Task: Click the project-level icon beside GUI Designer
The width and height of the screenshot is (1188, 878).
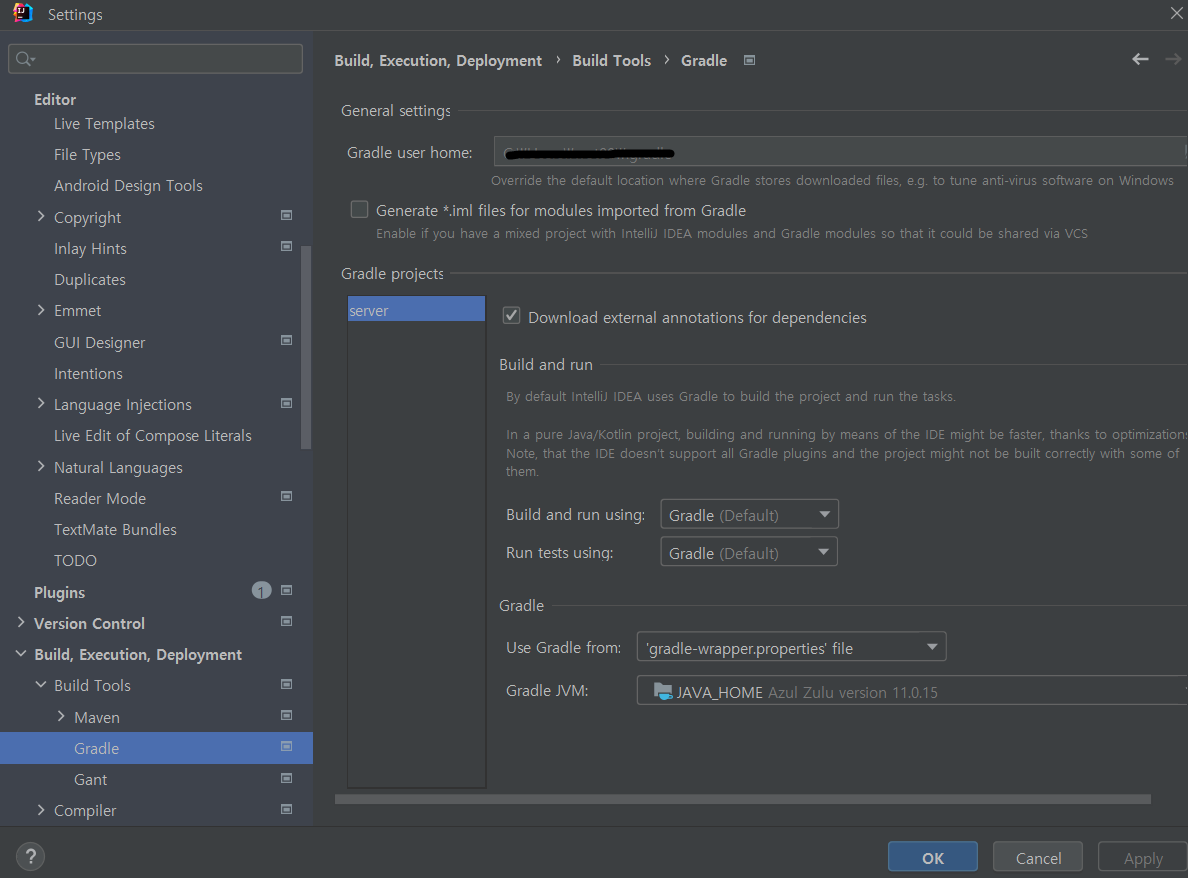Action: pos(286,341)
